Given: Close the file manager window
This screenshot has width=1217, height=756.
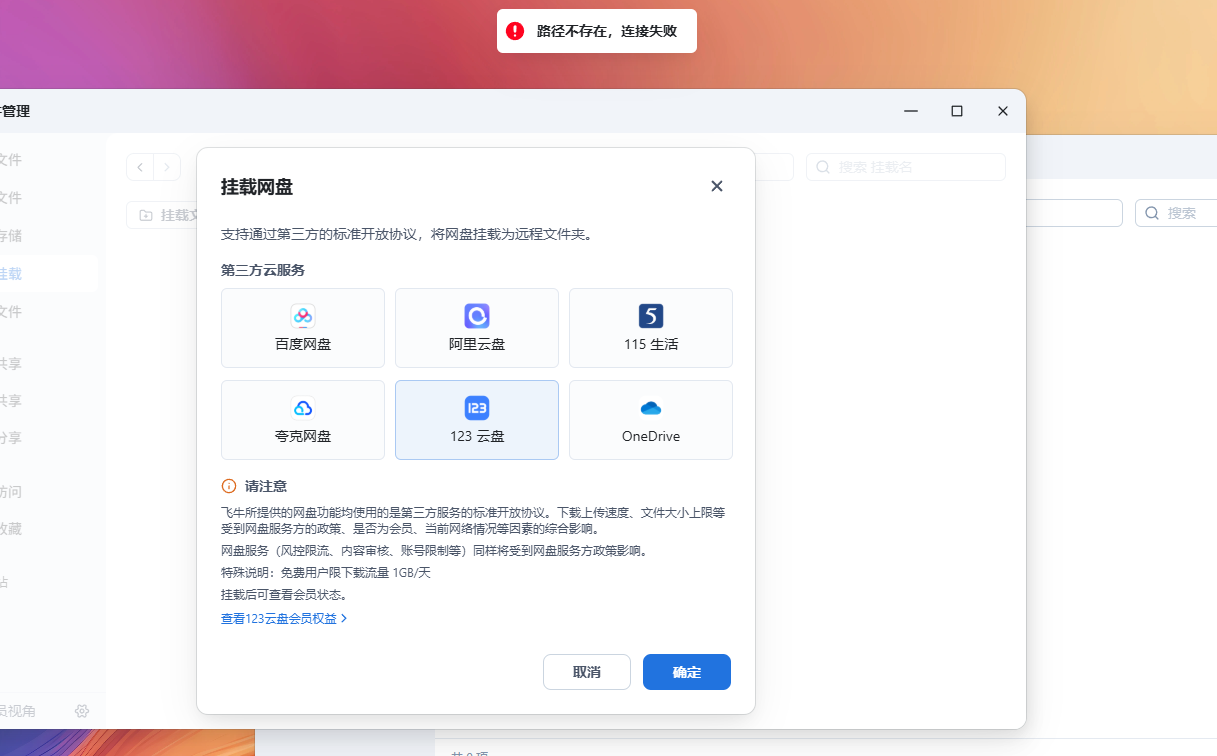Looking at the screenshot, I should click(x=1003, y=111).
